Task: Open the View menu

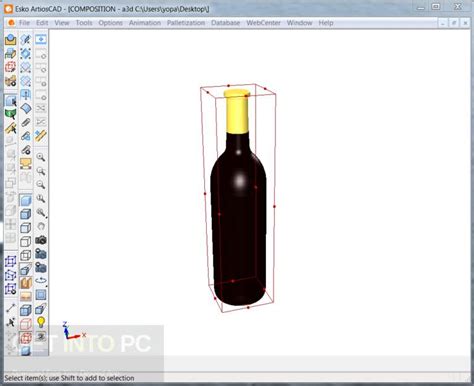Action: pos(62,23)
